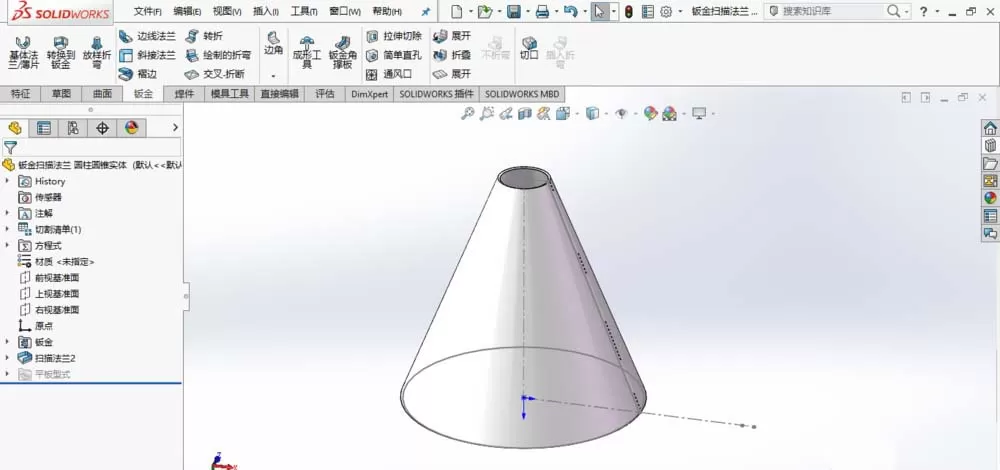Screen dimensions: 1000x470
Task: Toggle the menu bar pin icon
Action: pyautogui.click(x=426, y=11)
